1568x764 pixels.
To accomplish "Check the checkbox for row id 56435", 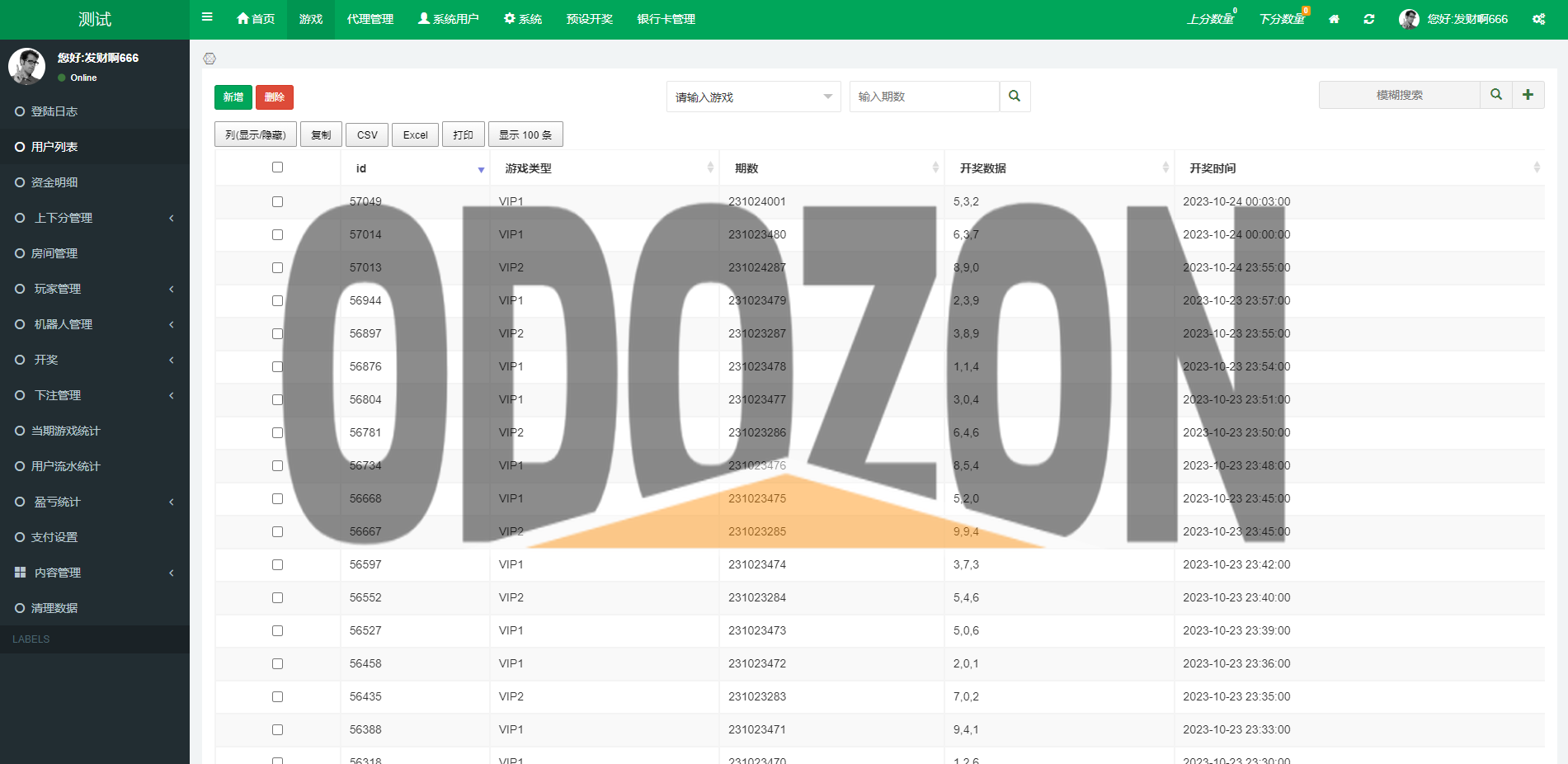I will pyautogui.click(x=277, y=696).
